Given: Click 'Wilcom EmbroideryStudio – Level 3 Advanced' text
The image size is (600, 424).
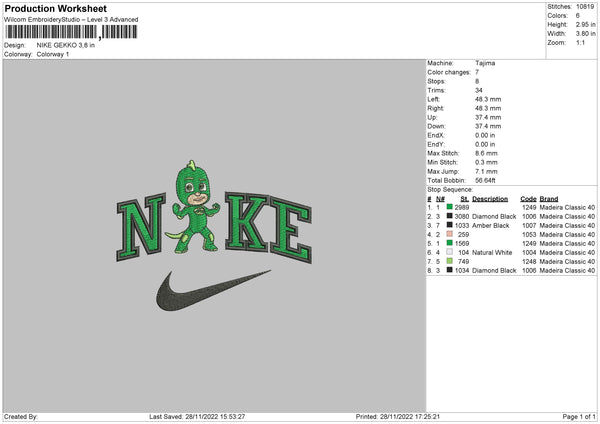Looking at the screenshot, I should click(71, 20).
